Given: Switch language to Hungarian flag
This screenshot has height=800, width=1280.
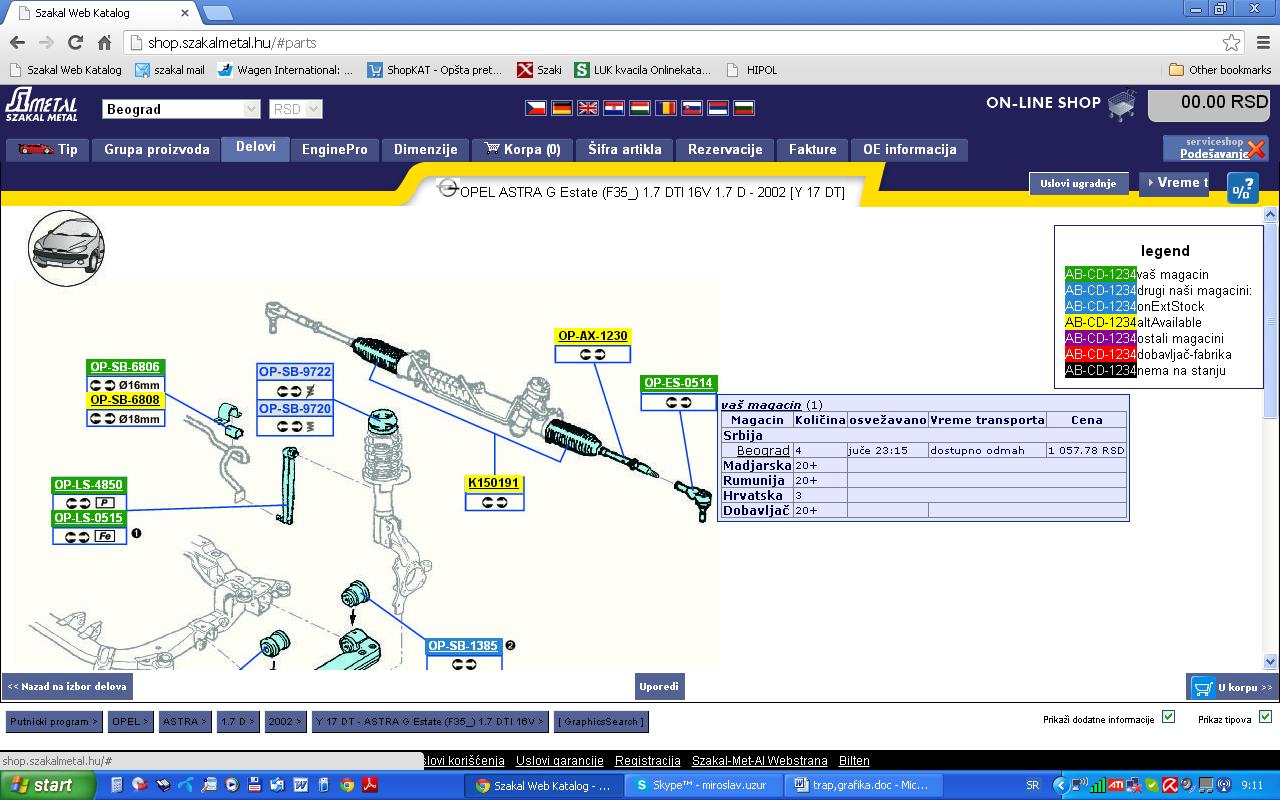Looking at the screenshot, I should [640, 107].
